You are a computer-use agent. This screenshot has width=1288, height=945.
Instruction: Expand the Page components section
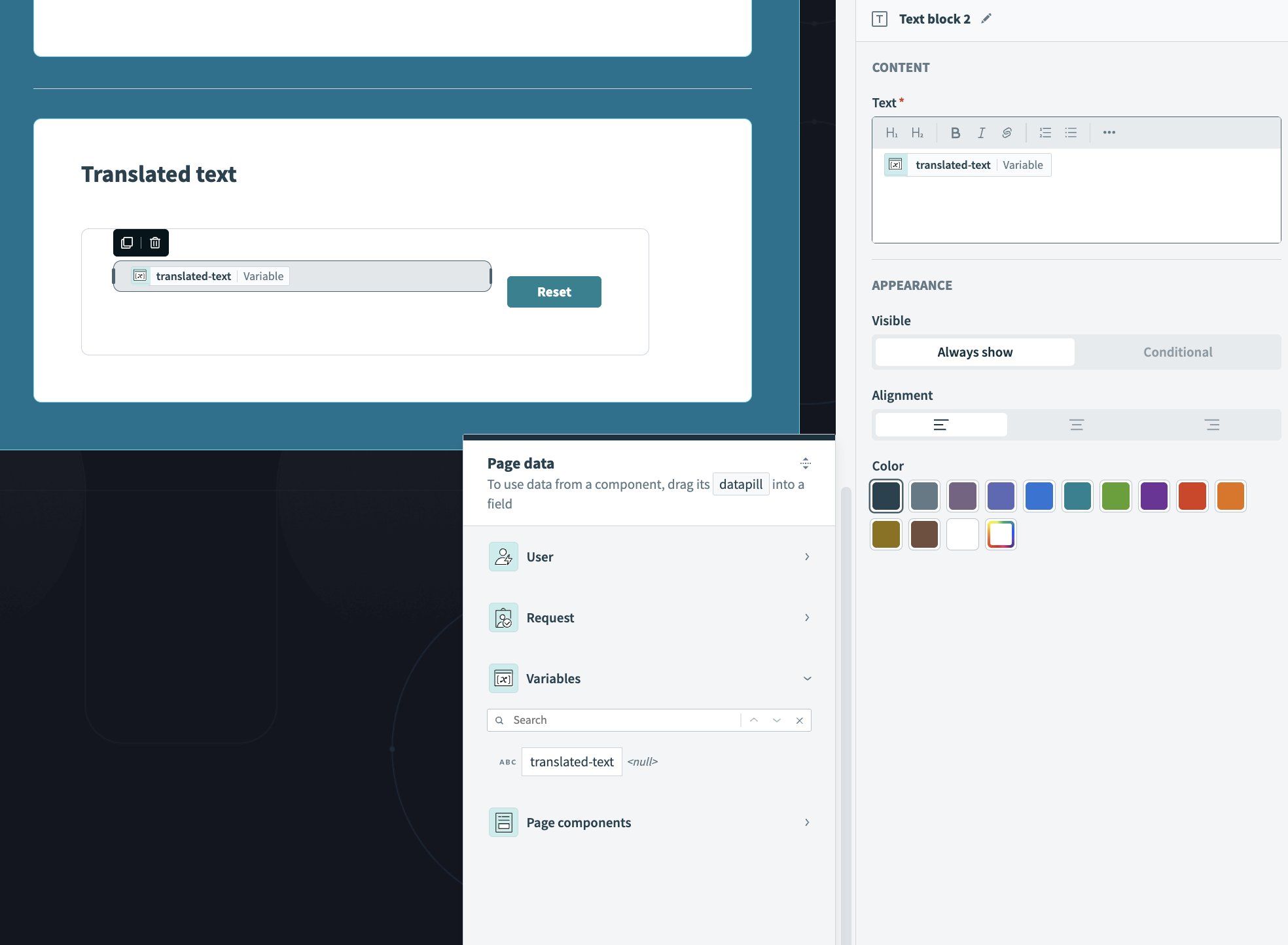pos(649,823)
